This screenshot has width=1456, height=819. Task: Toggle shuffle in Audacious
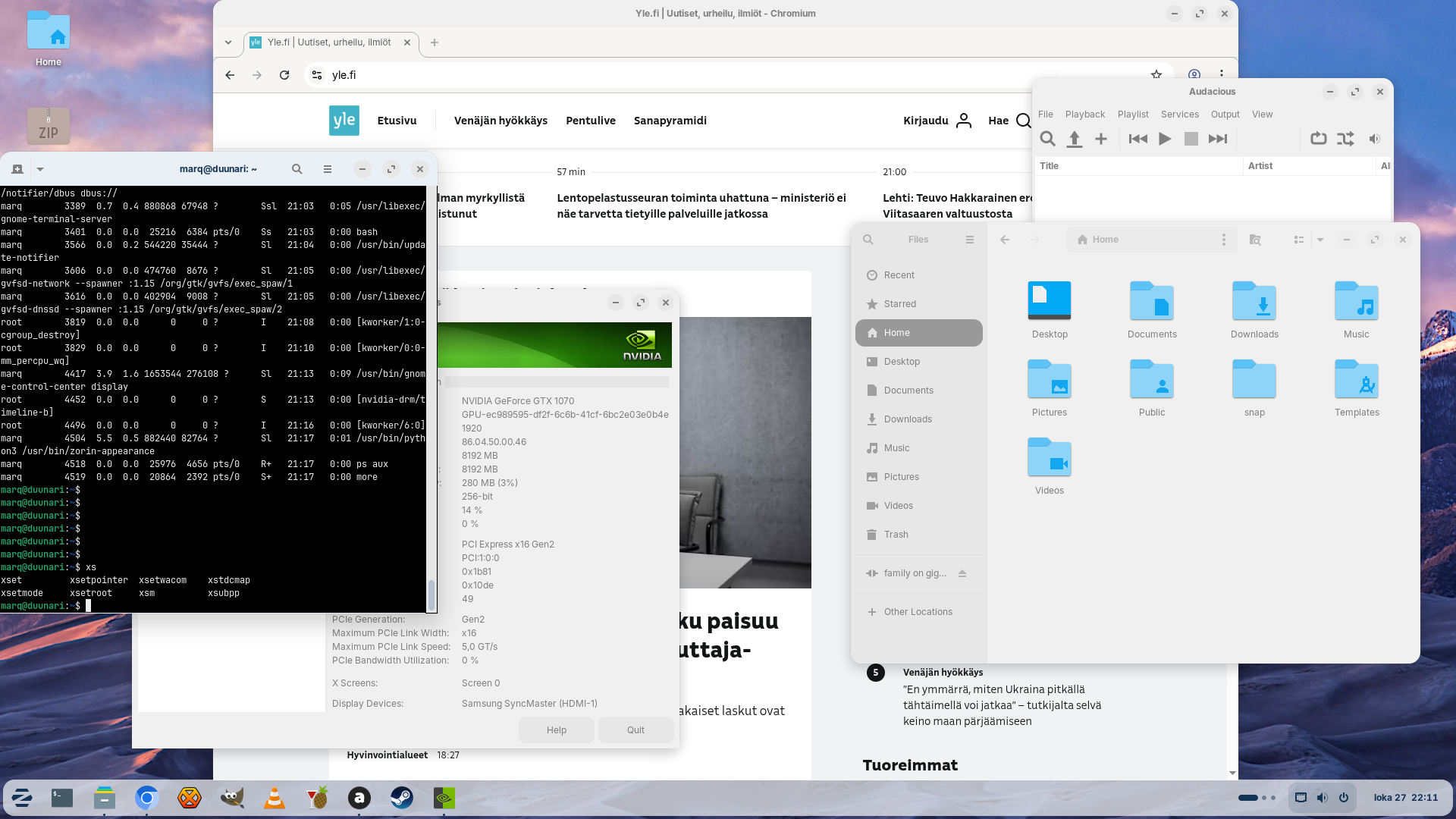(1345, 139)
